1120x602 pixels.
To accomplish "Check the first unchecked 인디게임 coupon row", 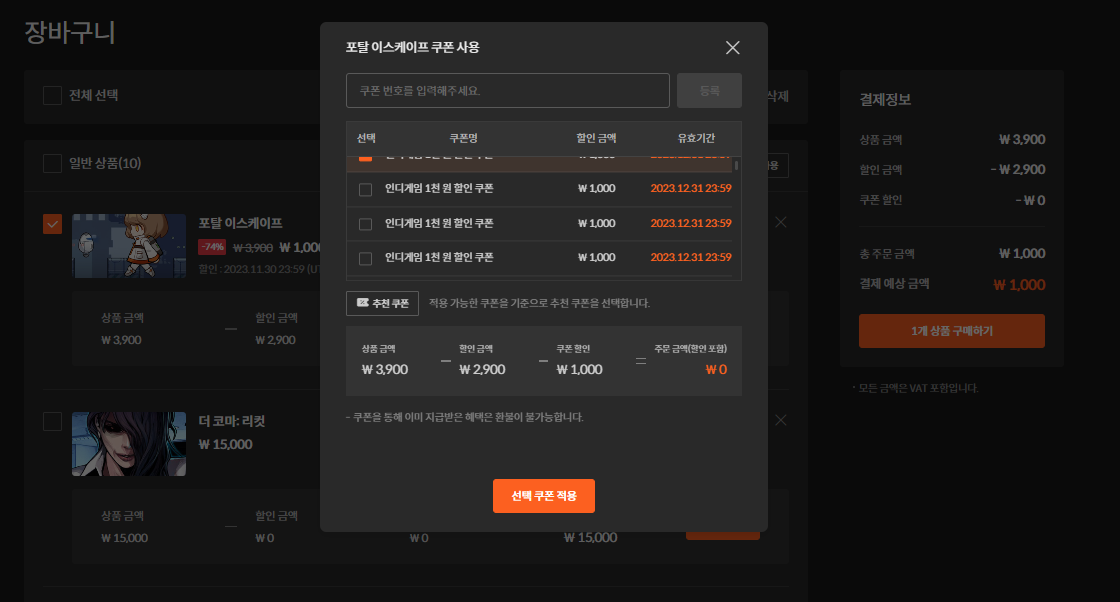I will point(365,189).
